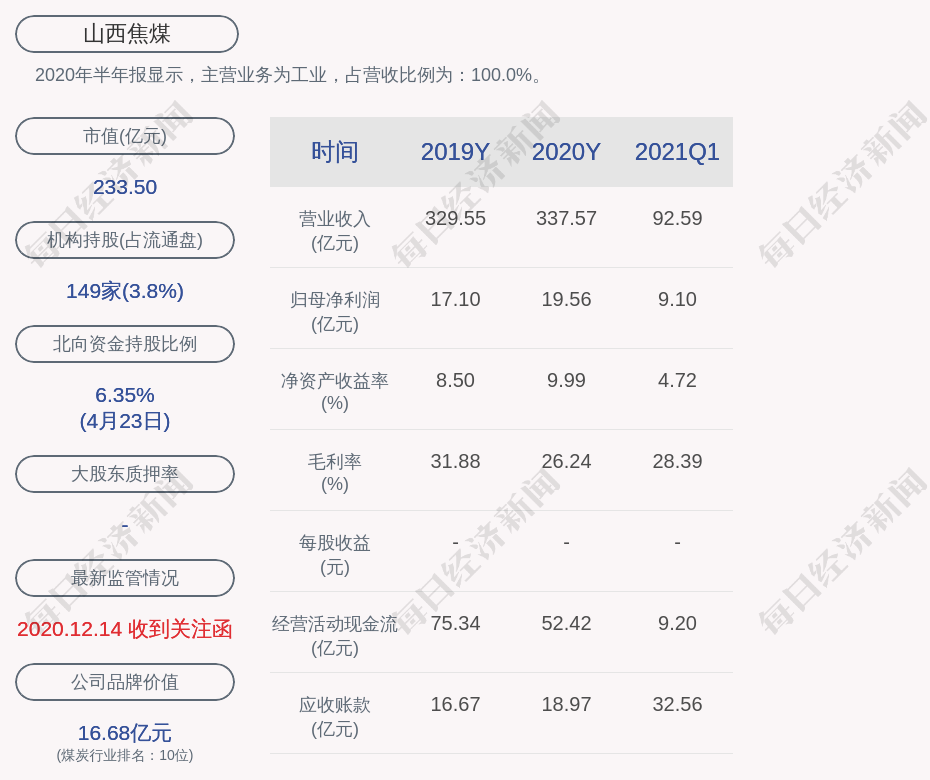Select the ROE value 8.50
This screenshot has height=780, width=930.
pos(456,380)
